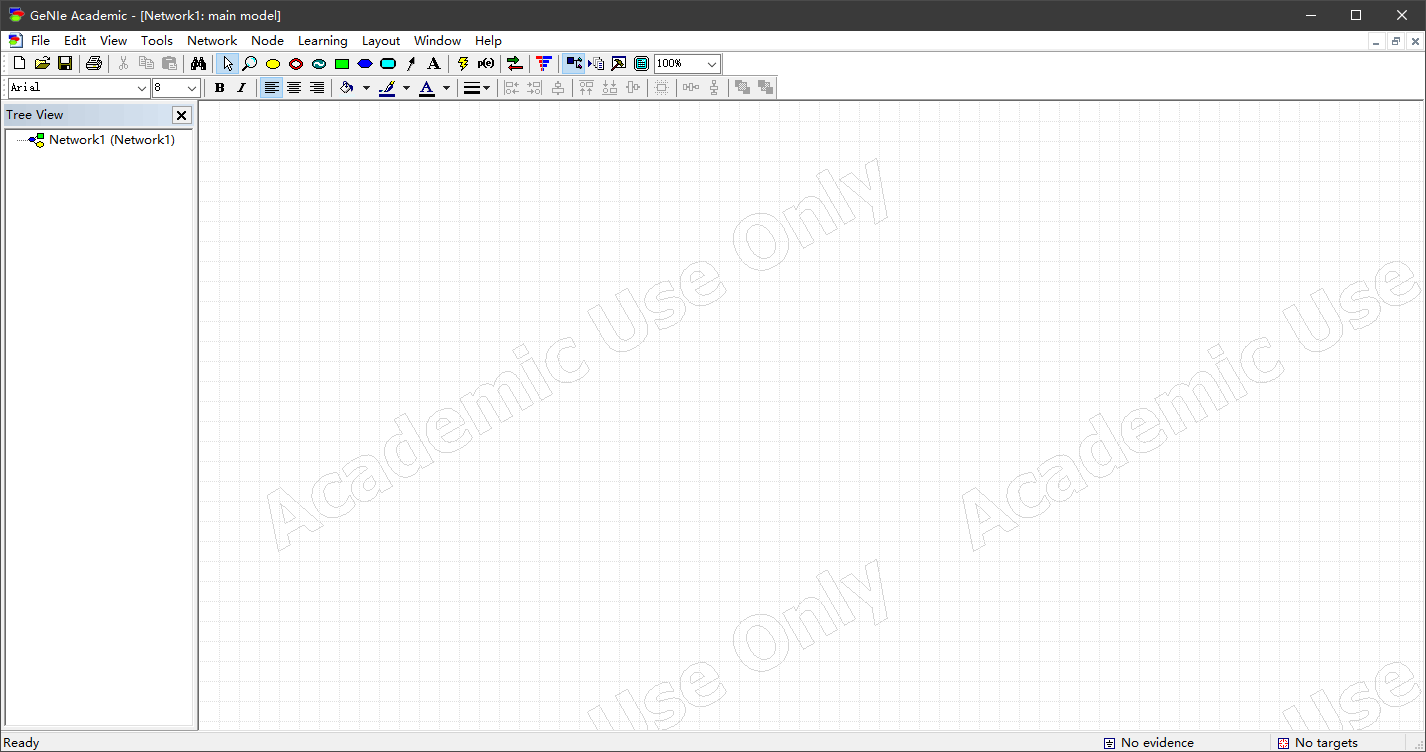Viewport: 1426px width, 752px height.
Task: Select the blue hexagon Utility node tool
Action: 365,64
